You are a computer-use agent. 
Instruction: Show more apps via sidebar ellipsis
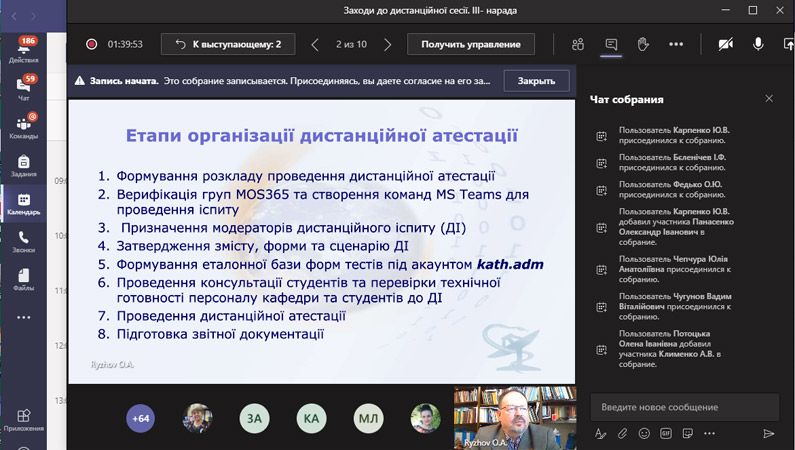[23, 318]
